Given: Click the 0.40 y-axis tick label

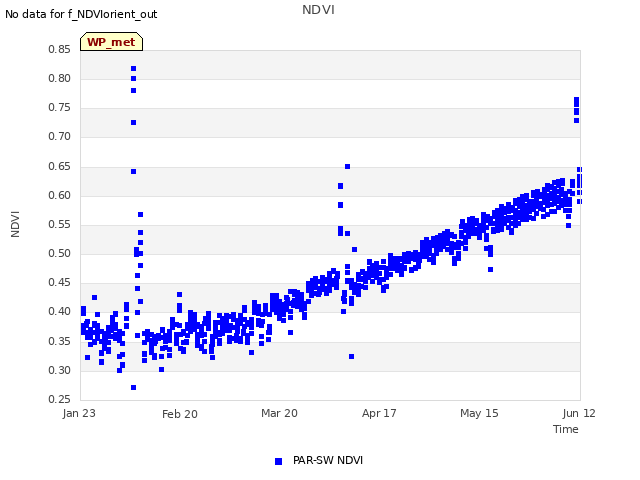Looking at the screenshot, I should point(59,311).
